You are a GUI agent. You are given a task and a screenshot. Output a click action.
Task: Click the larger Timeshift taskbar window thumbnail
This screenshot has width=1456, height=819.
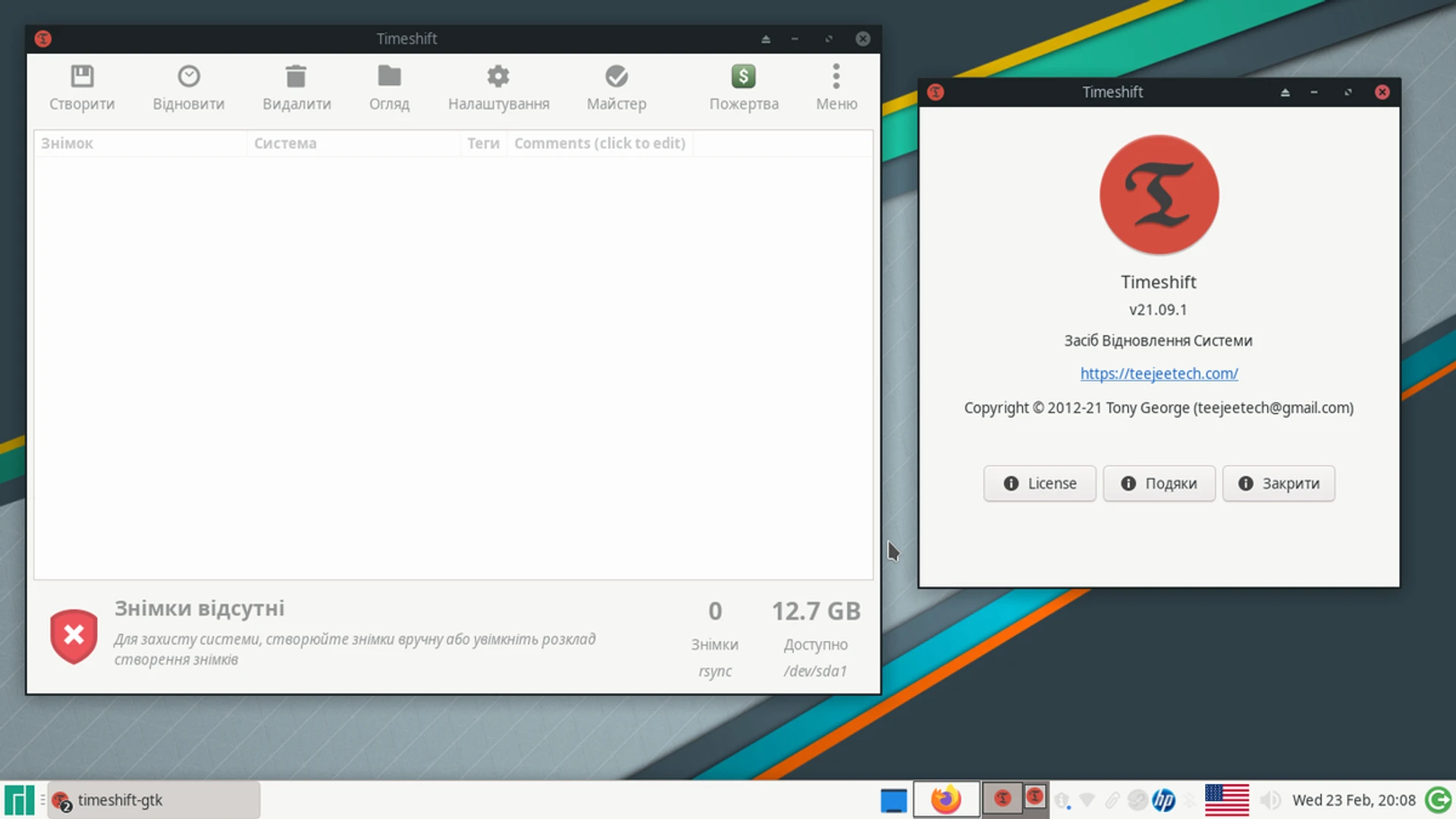(1003, 799)
